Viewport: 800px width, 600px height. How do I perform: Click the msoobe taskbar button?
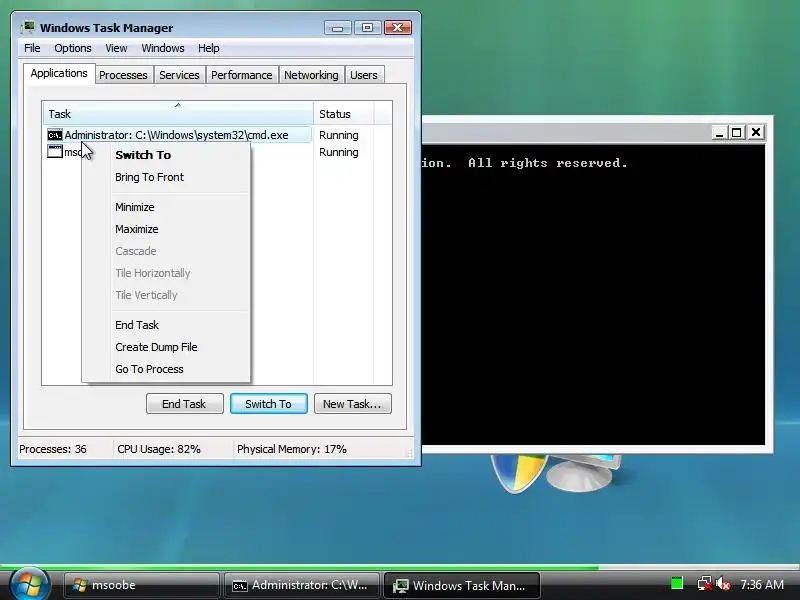[141, 585]
